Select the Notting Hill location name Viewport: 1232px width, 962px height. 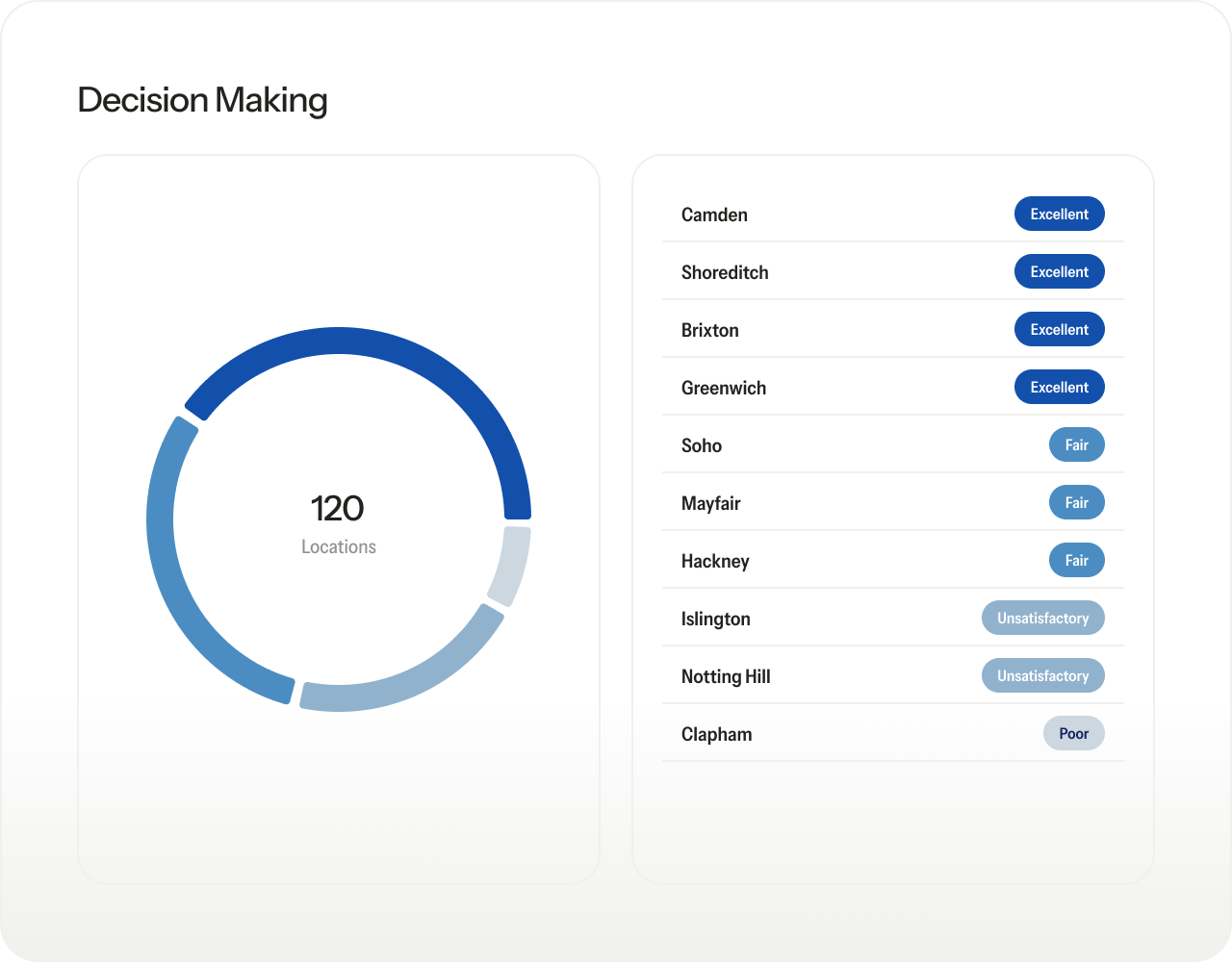[x=725, y=676]
